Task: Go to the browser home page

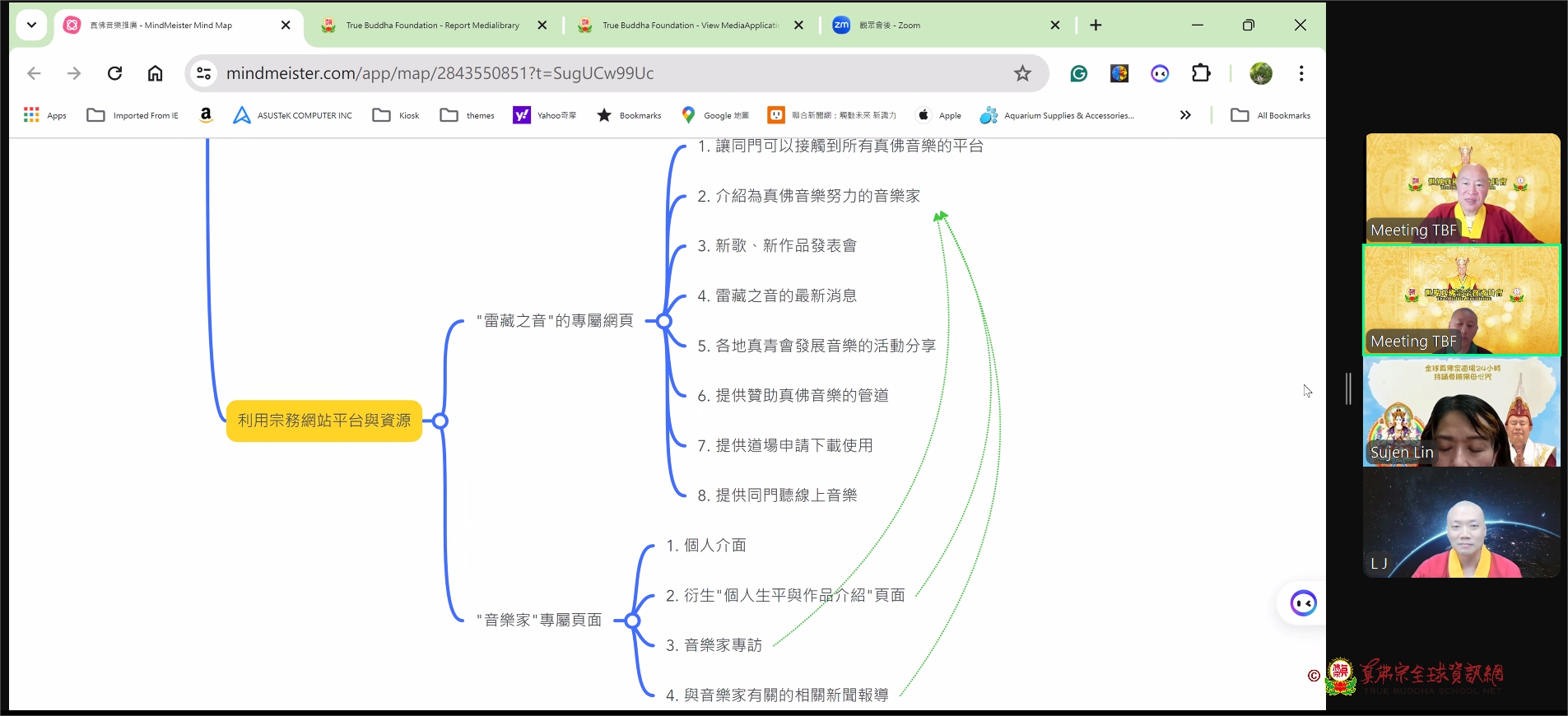Action: [155, 74]
